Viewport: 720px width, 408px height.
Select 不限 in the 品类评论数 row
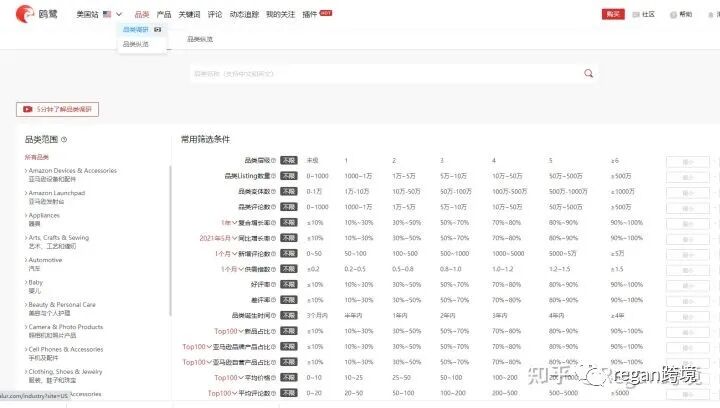289,207
